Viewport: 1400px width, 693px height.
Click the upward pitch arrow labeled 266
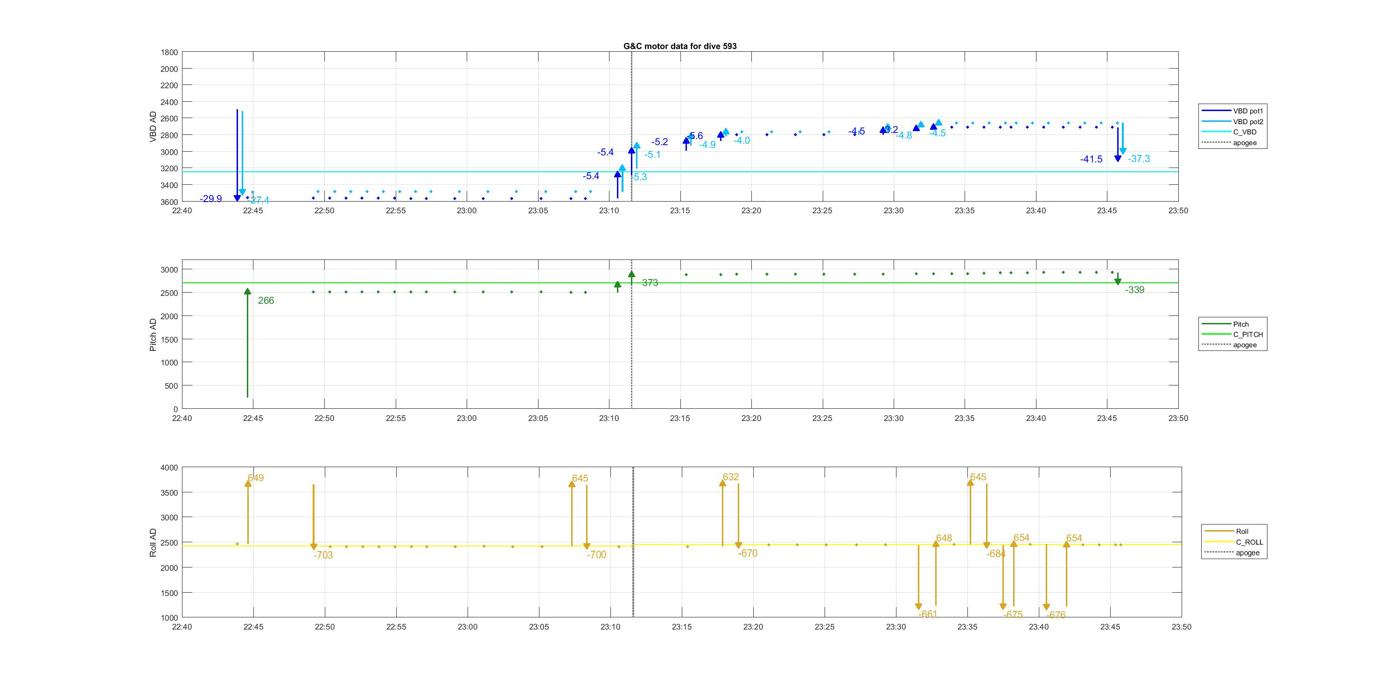[x=247, y=343]
